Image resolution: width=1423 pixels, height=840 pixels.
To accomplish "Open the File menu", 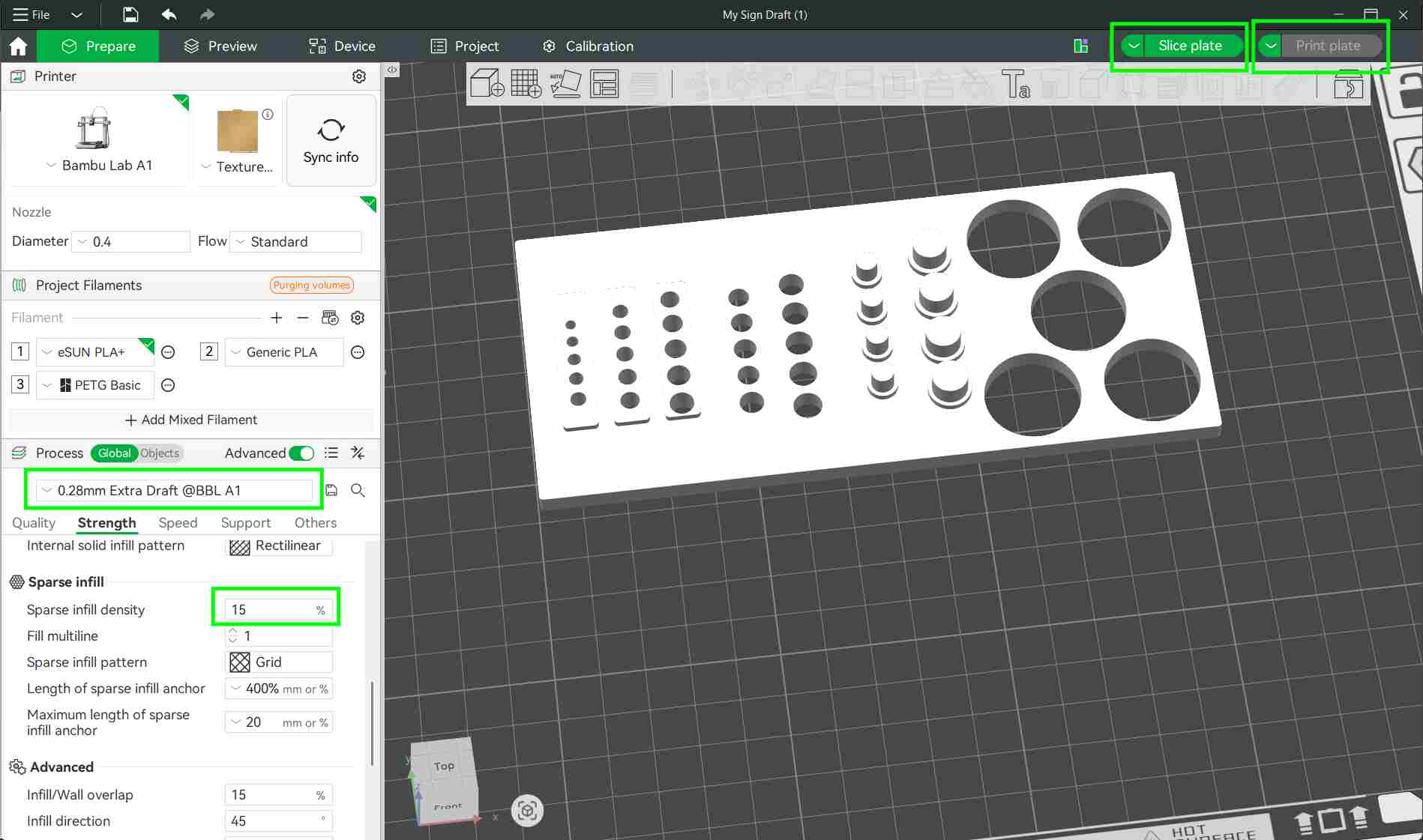I will tap(32, 14).
